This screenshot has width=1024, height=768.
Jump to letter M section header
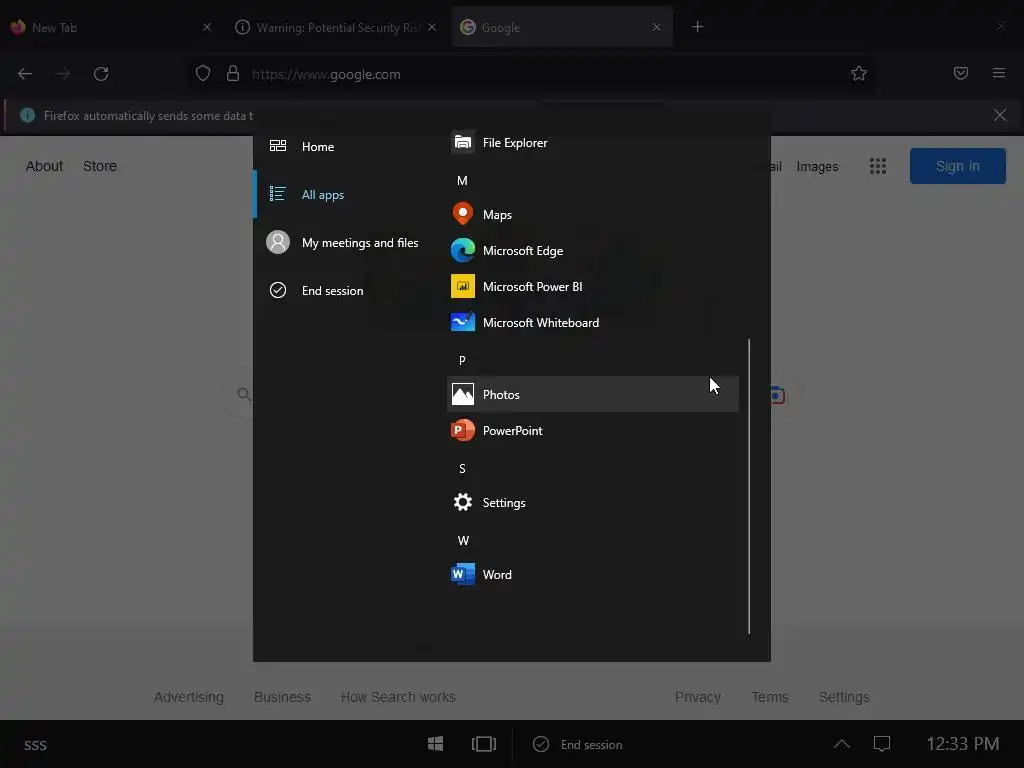click(x=462, y=181)
